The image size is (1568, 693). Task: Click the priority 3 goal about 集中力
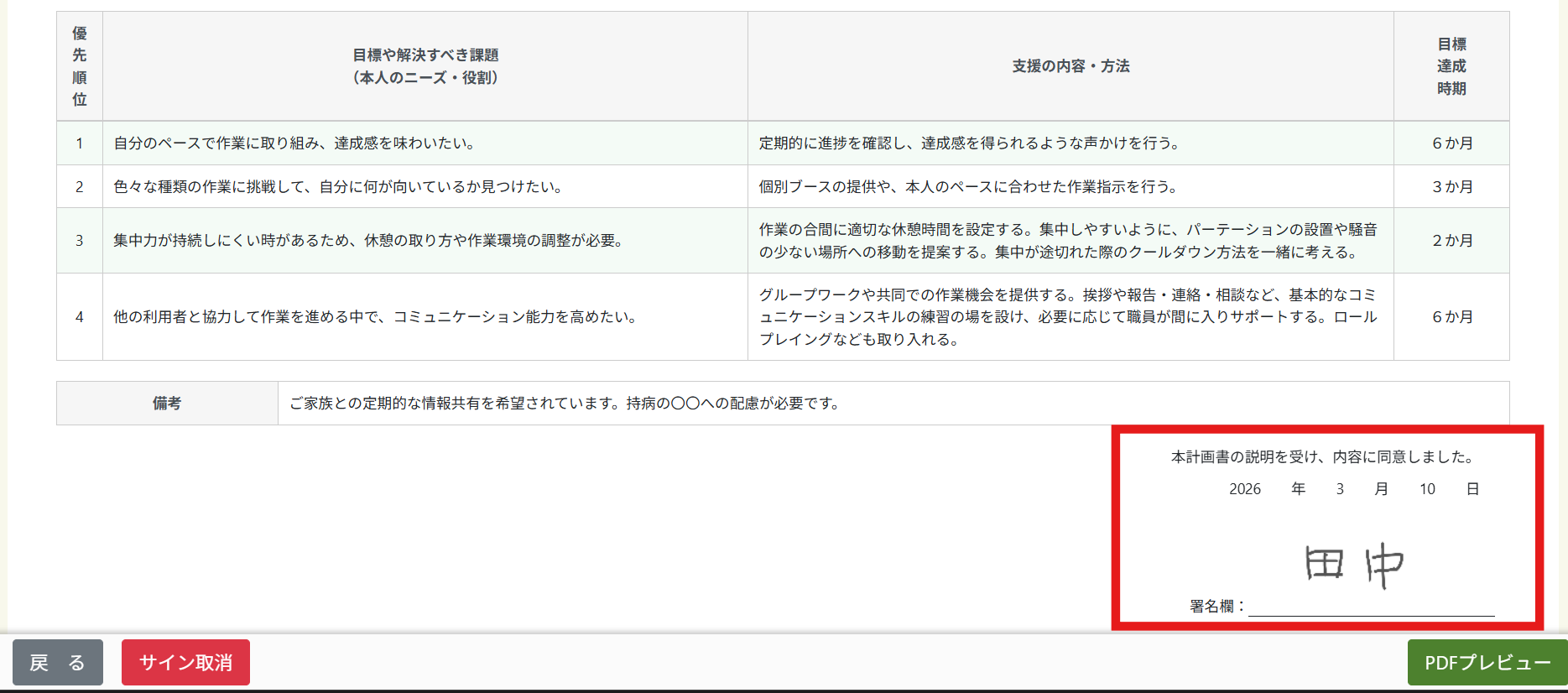pyautogui.click(x=369, y=241)
